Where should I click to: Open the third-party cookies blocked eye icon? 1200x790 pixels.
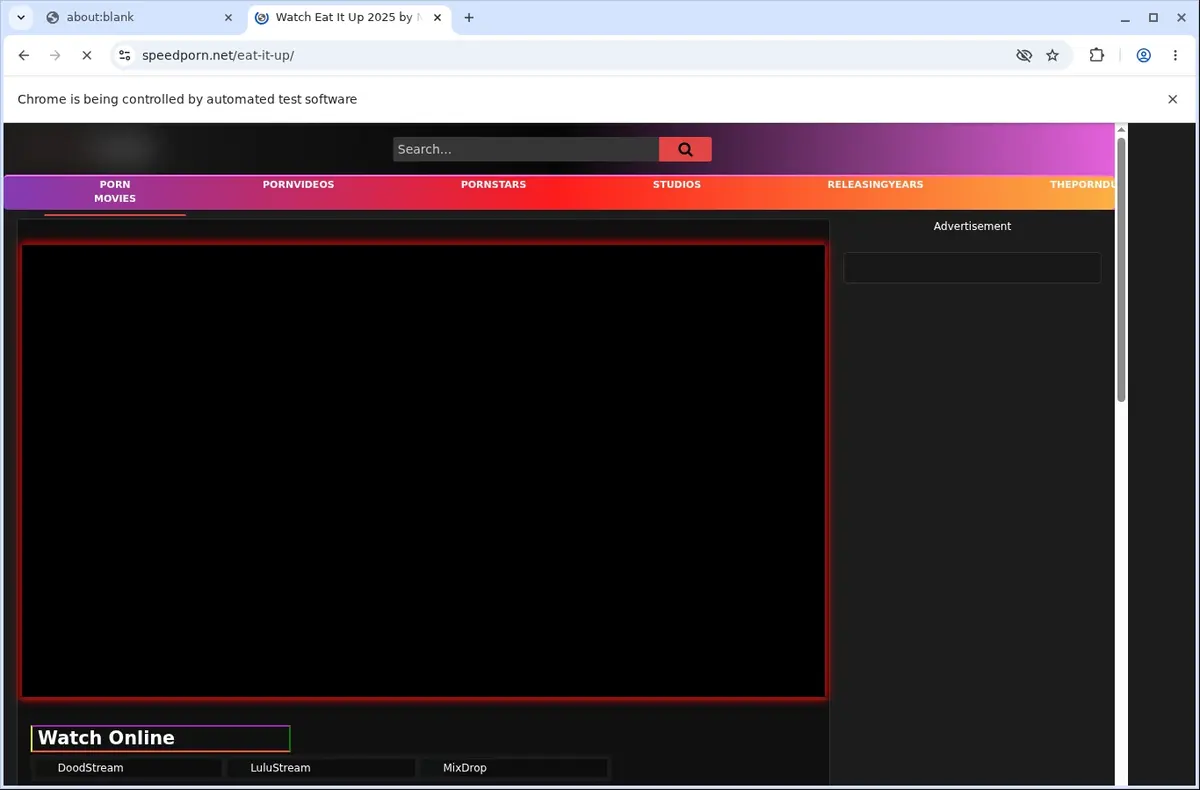click(1024, 56)
